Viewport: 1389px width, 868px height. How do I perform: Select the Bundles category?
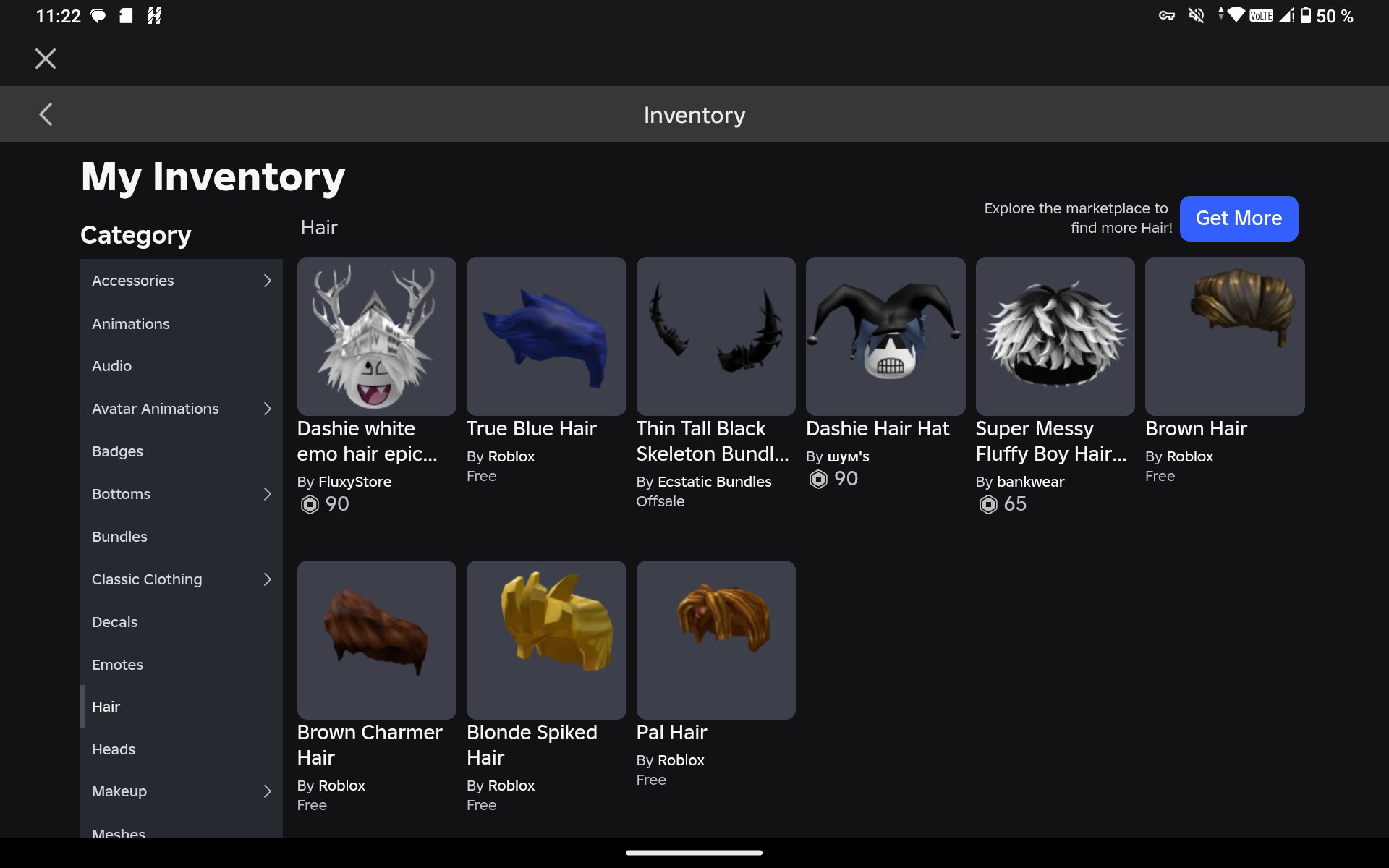(182, 537)
